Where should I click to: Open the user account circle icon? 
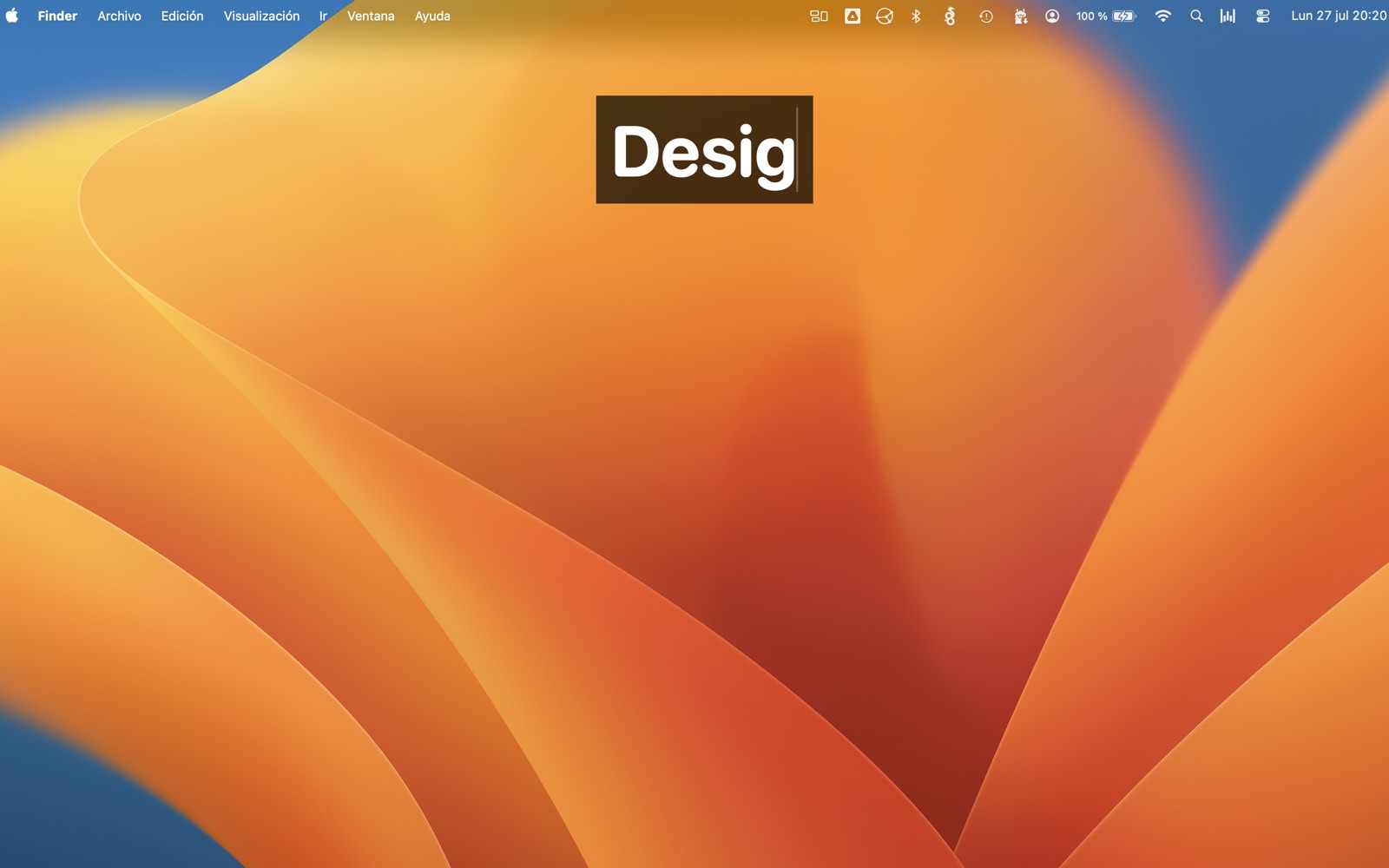click(x=1052, y=16)
